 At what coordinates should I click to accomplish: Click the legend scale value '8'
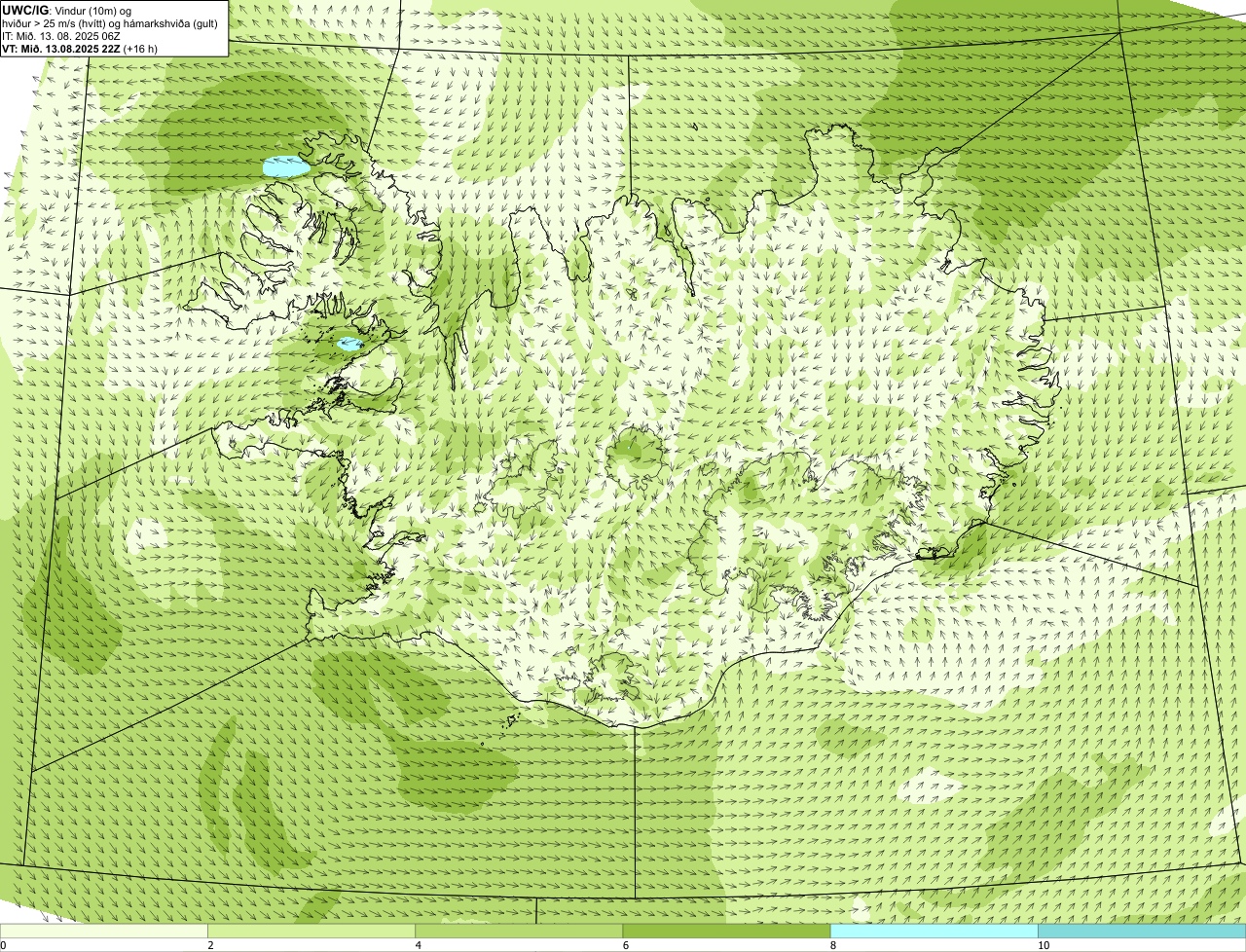click(833, 945)
